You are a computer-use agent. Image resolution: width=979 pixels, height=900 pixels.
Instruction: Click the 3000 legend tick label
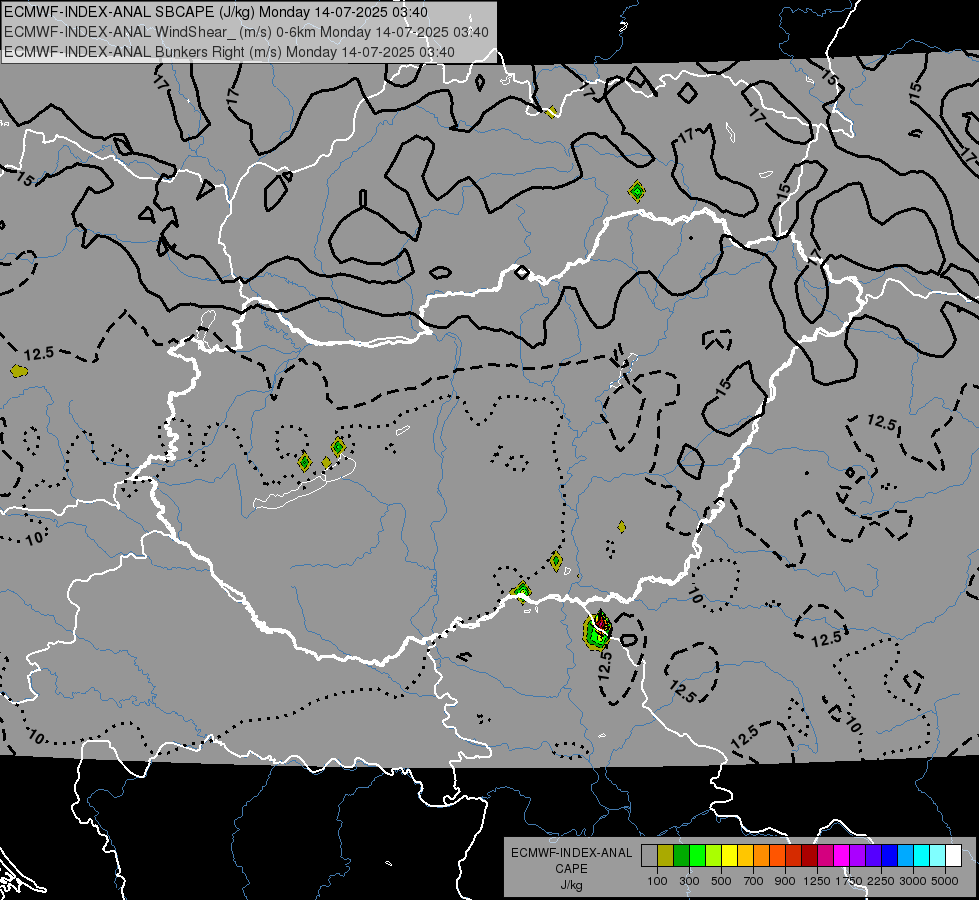(x=913, y=881)
